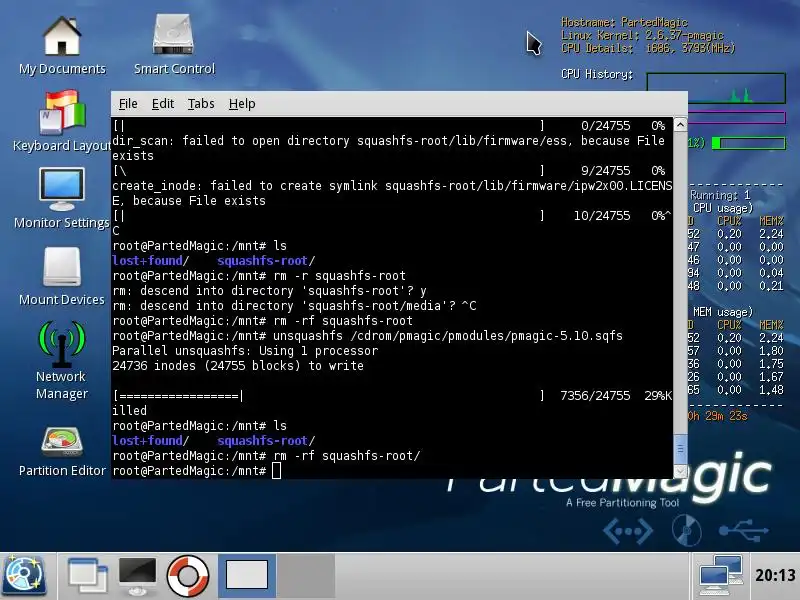Open the Monitor Settings desktop icon
The height and width of the screenshot is (600, 800).
[x=62, y=199]
